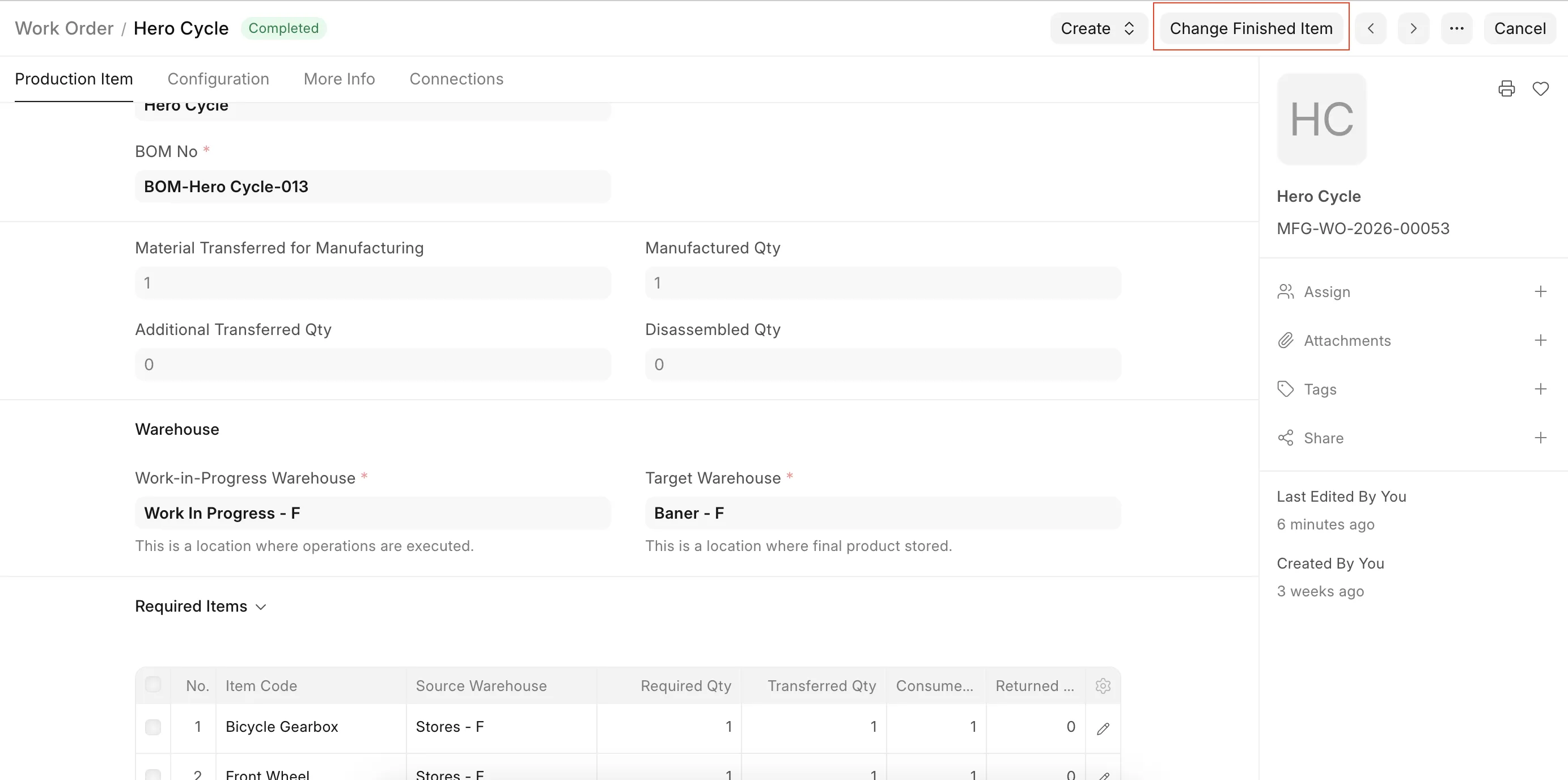Screen dimensions: 1568x780
Task: Click the Manufactured Qty field
Action: [883, 283]
